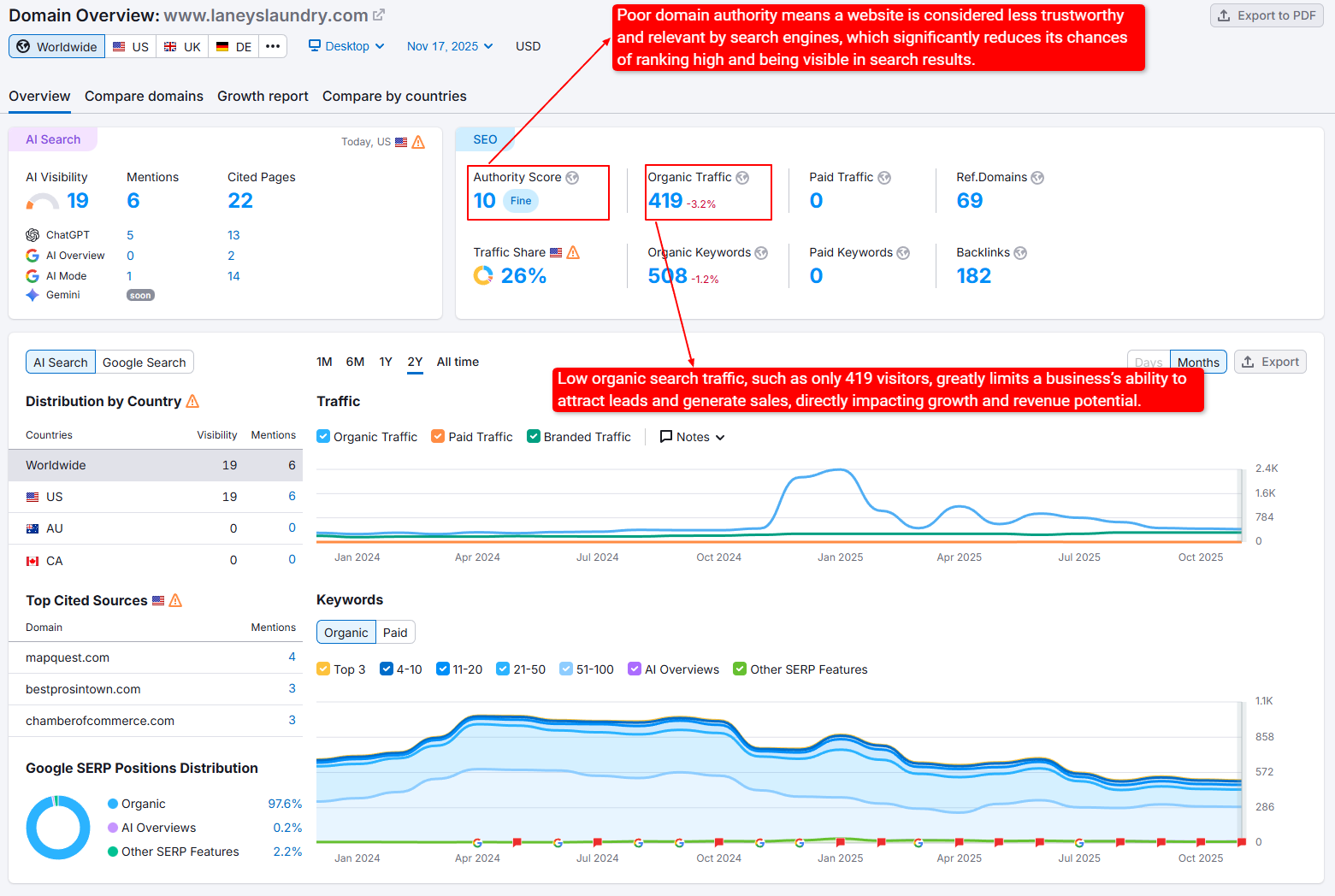The image size is (1335, 896).
Task: Open external link icon beside domain name
Action: tap(379, 15)
